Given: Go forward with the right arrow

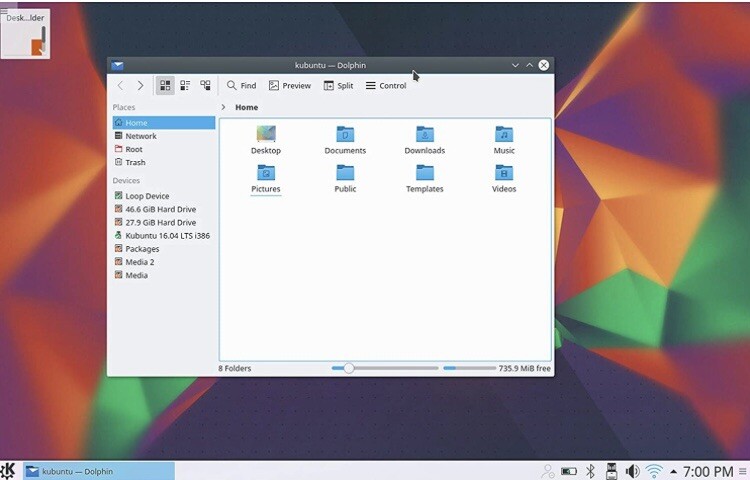Looking at the screenshot, I should tap(140, 86).
